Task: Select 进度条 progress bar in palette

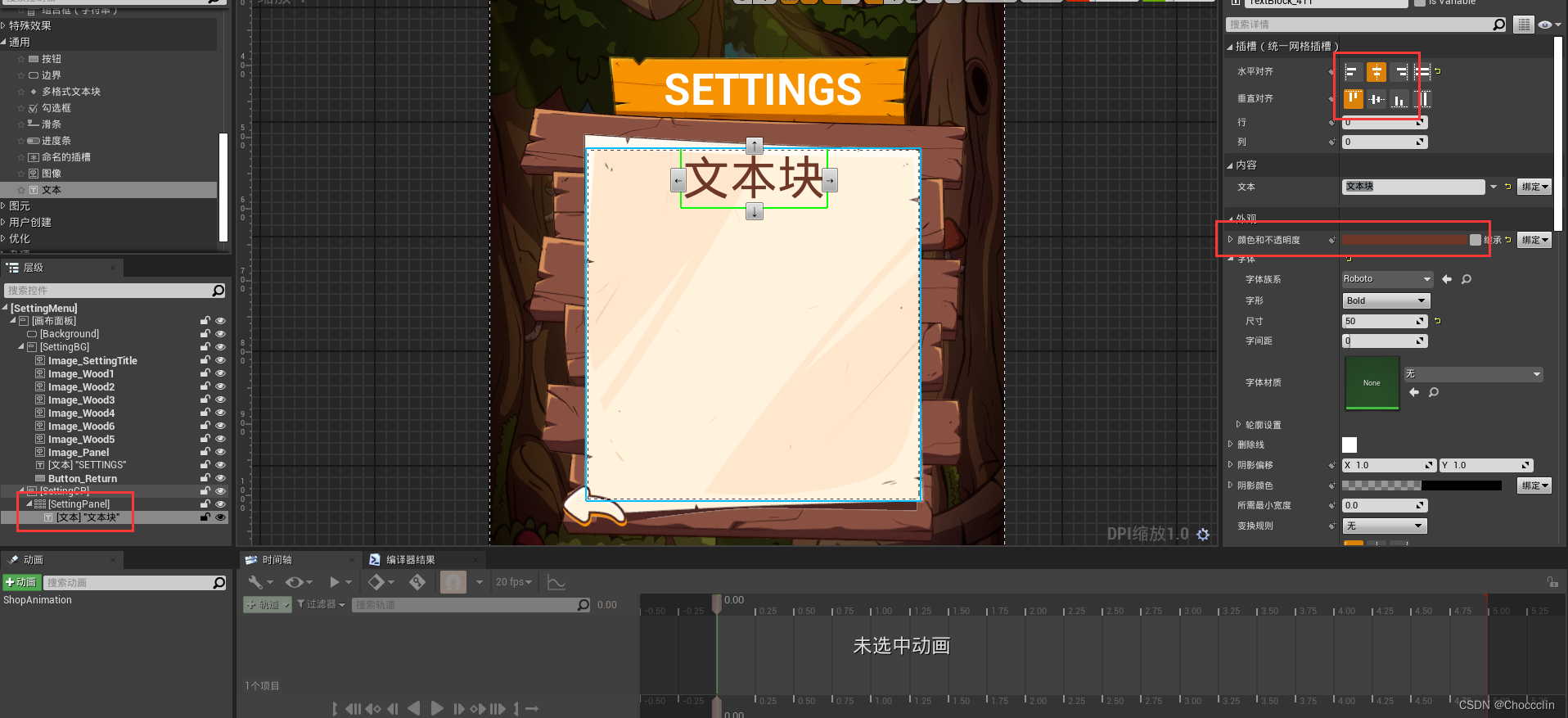Action: [56, 141]
